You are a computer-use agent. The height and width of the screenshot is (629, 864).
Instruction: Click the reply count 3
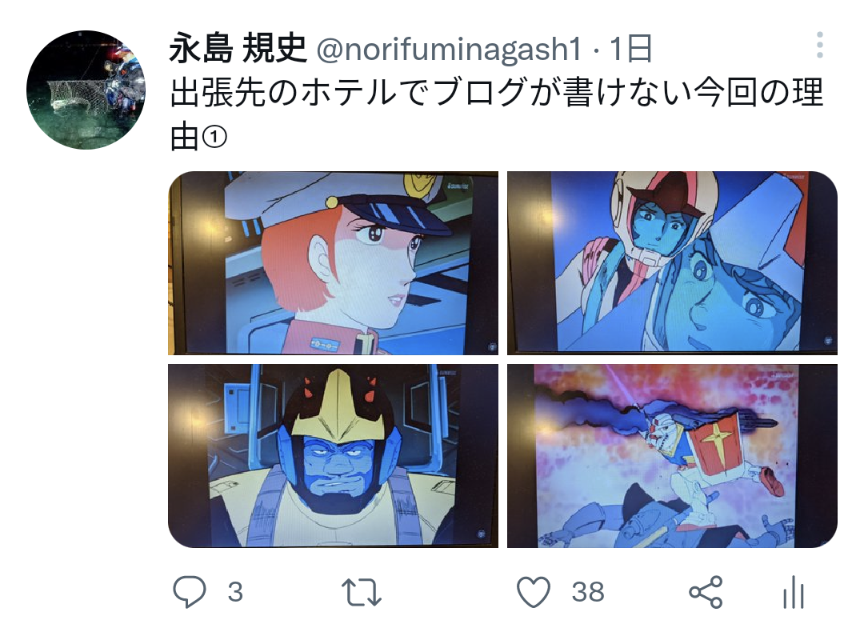point(235,592)
